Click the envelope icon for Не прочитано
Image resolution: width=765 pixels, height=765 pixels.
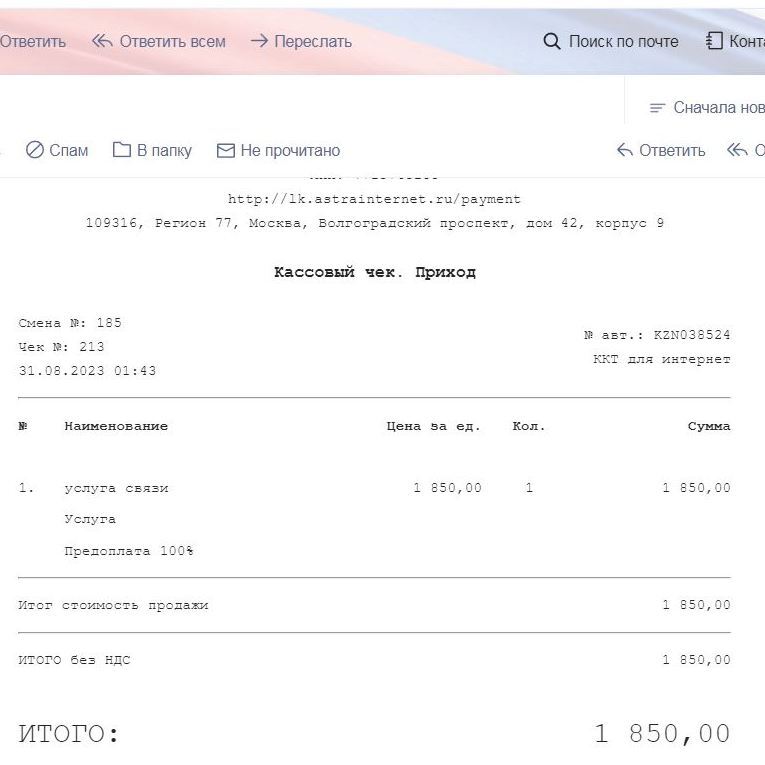point(226,150)
